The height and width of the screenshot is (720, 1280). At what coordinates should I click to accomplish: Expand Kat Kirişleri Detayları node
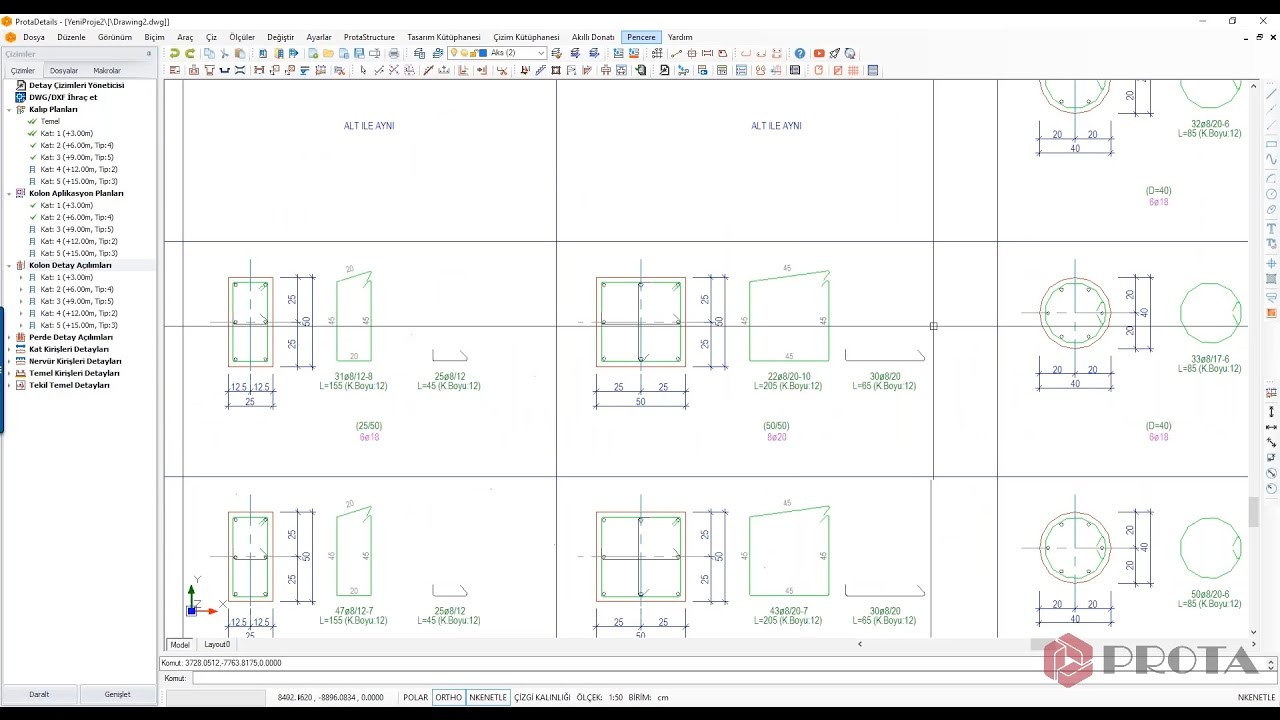(9, 349)
